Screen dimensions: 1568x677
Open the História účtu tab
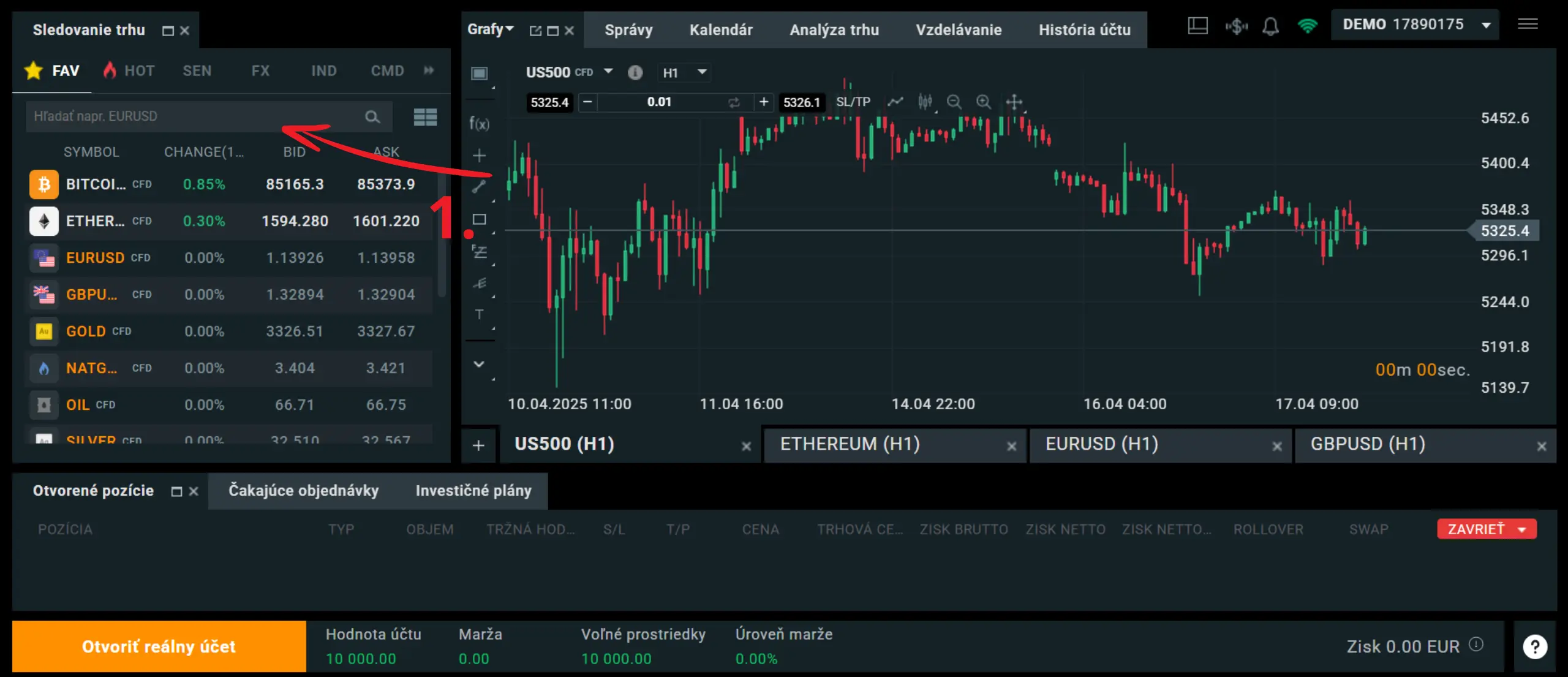pyautogui.click(x=1085, y=30)
